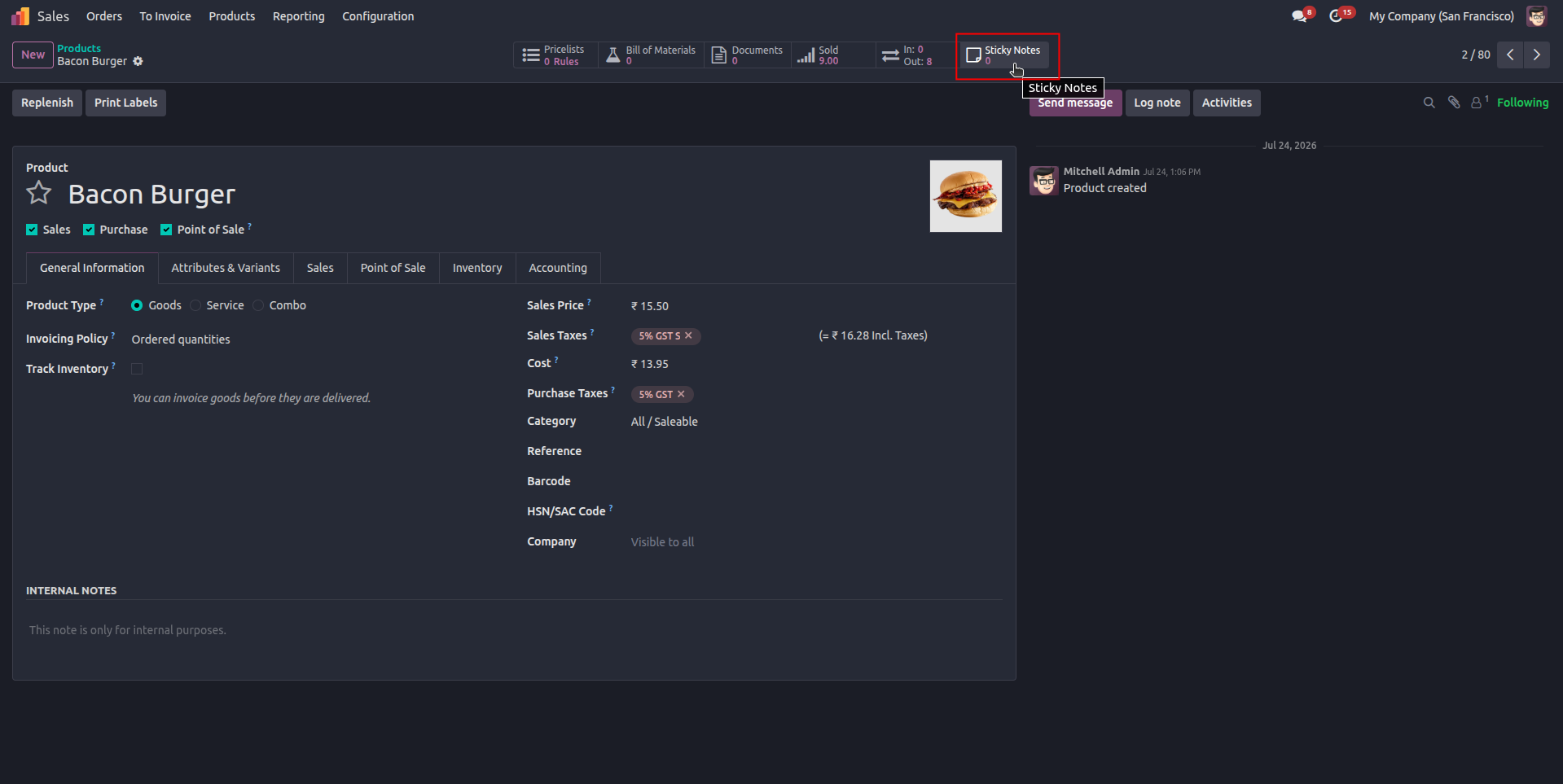Attach files using the paperclip icon
The image size is (1563, 784).
[1454, 103]
